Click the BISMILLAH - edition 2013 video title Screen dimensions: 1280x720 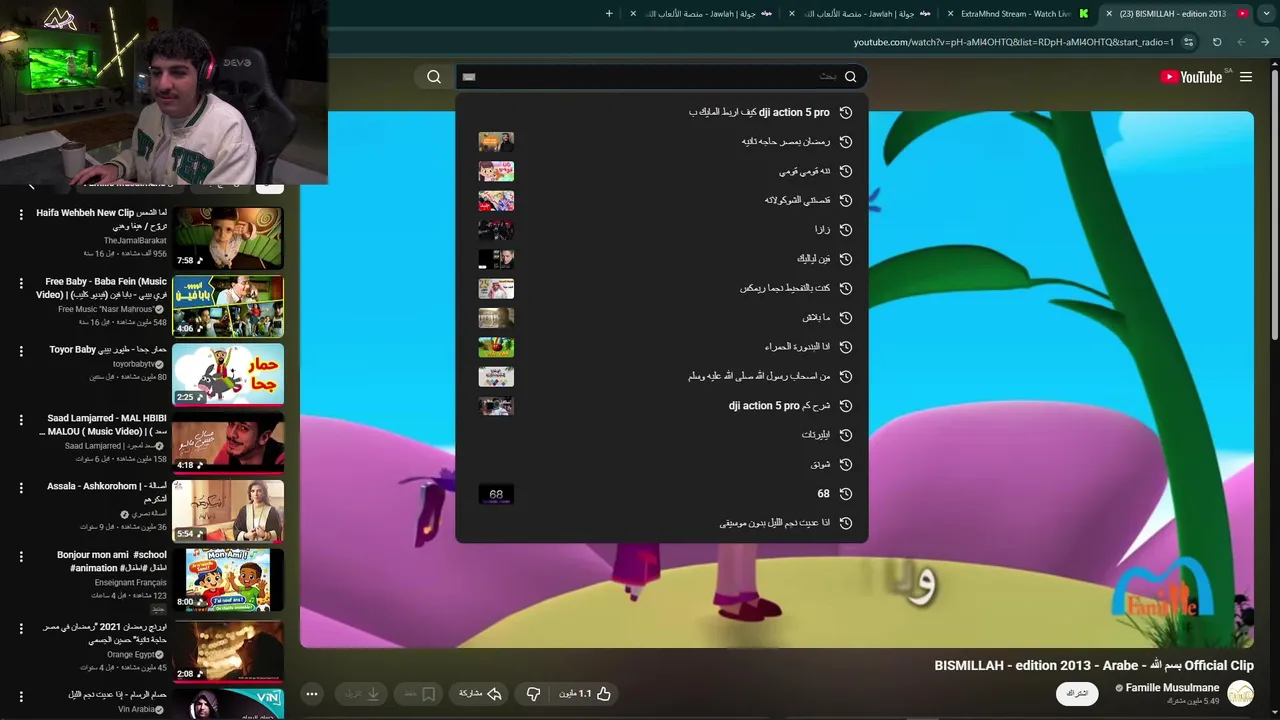click(x=1094, y=665)
